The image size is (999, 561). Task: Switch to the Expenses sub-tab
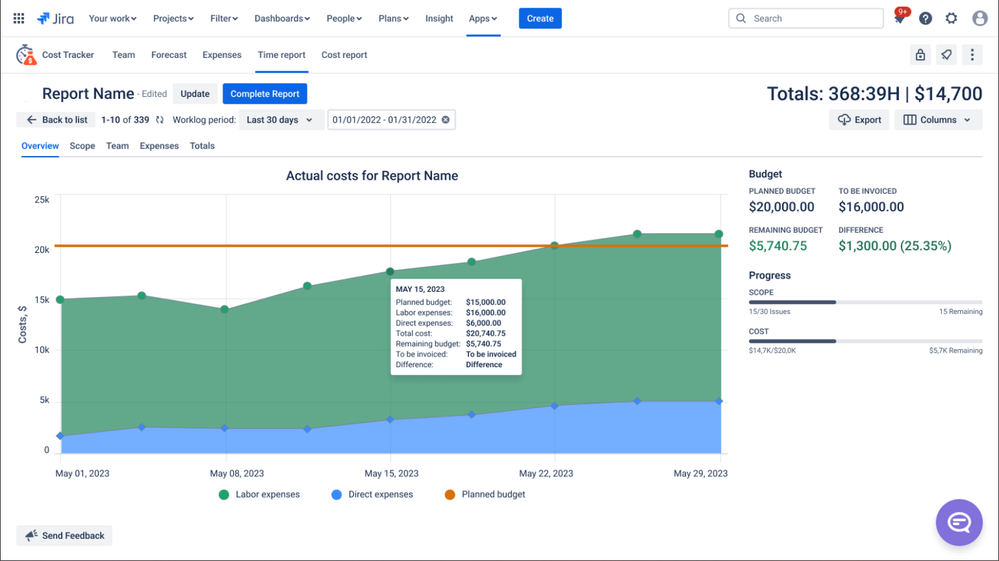[159, 146]
